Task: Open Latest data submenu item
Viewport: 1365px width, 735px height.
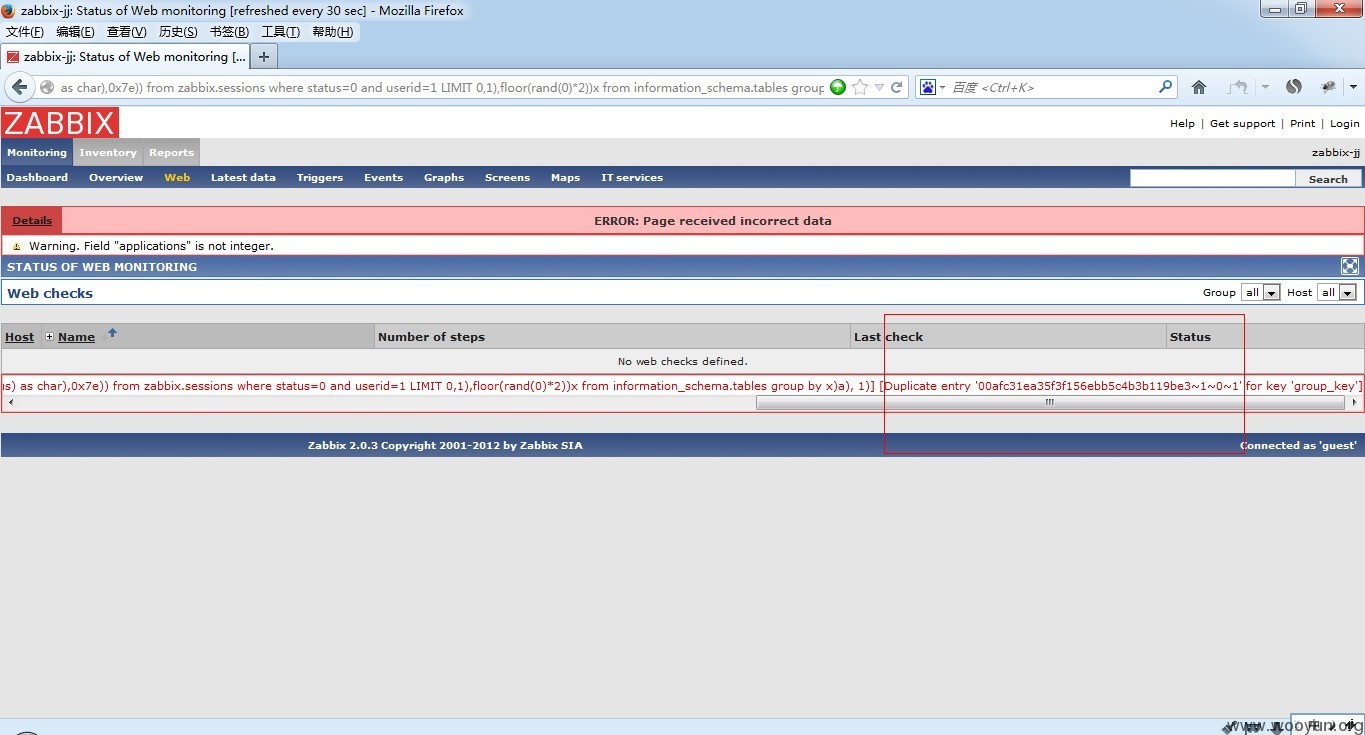Action: tap(243, 178)
